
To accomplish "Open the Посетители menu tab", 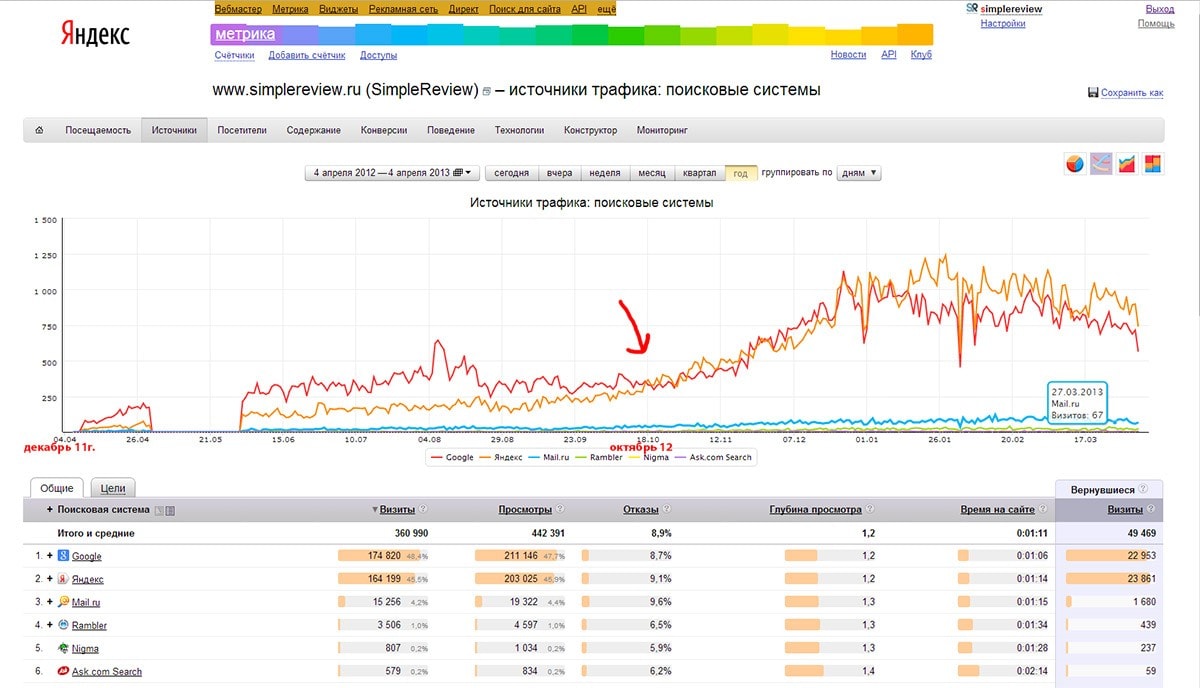I will [242, 130].
